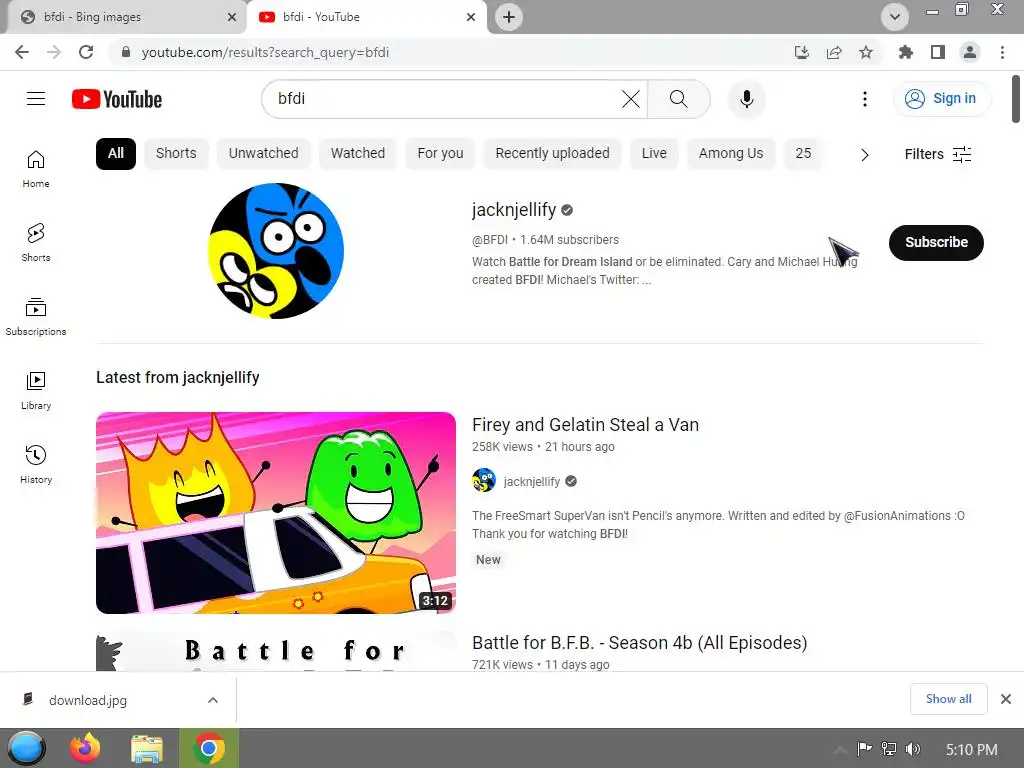Switch to the bfdi - Bing images tab
This screenshot has height=768, width=1024.
click(124, 17)
